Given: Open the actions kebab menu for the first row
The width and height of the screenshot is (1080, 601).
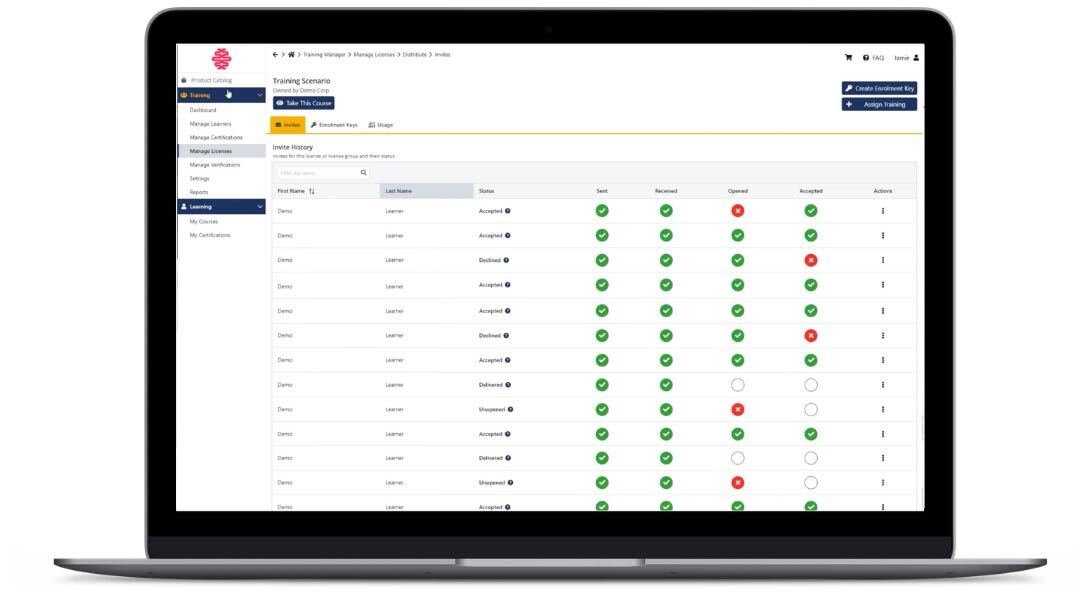Looking at the screenshot, I should click(883, 211).
